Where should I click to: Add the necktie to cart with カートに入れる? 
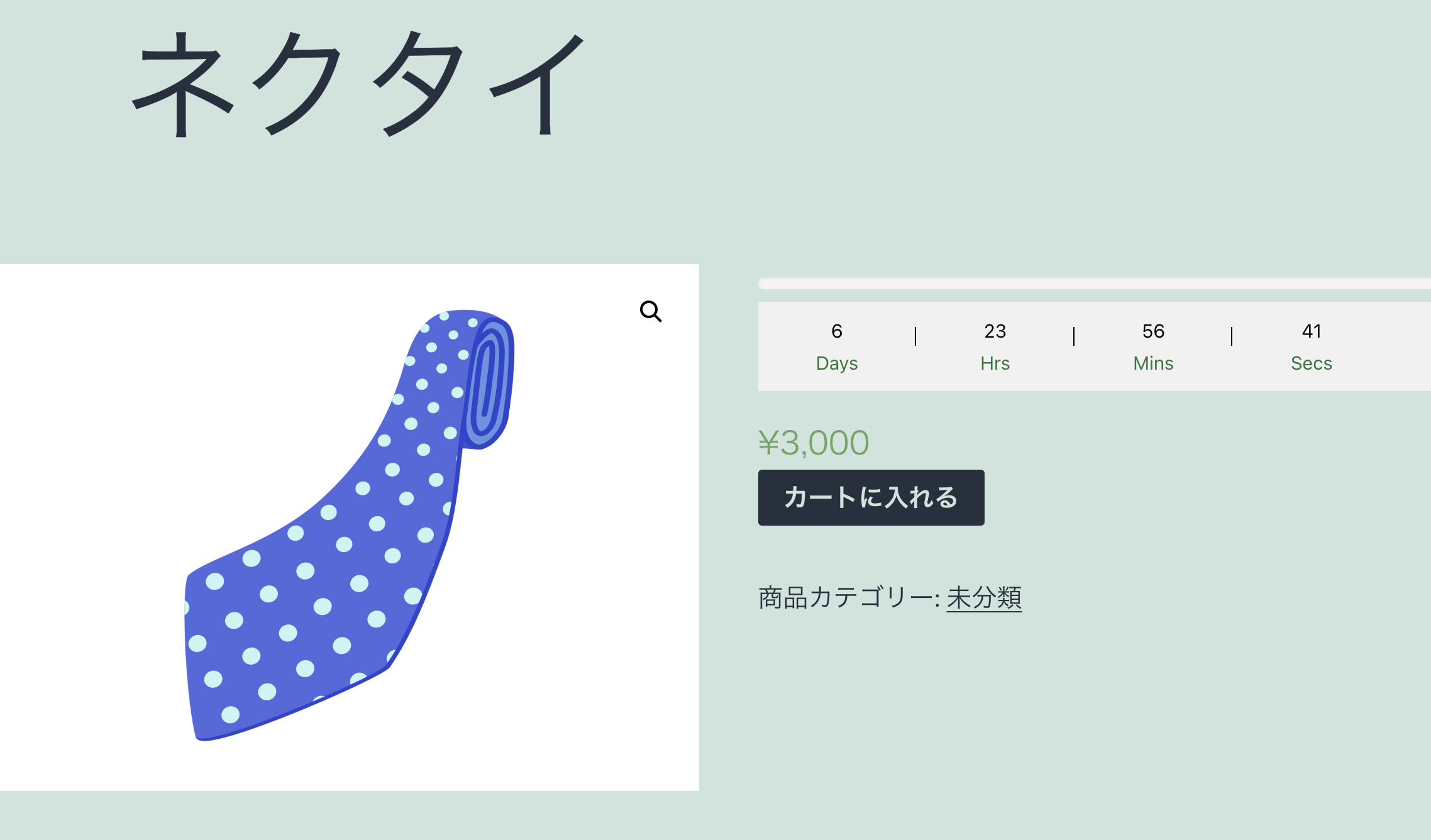871,497
